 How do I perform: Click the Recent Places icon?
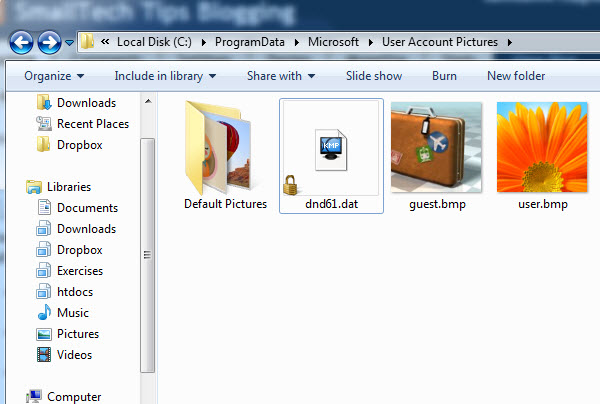pos(44,124)
